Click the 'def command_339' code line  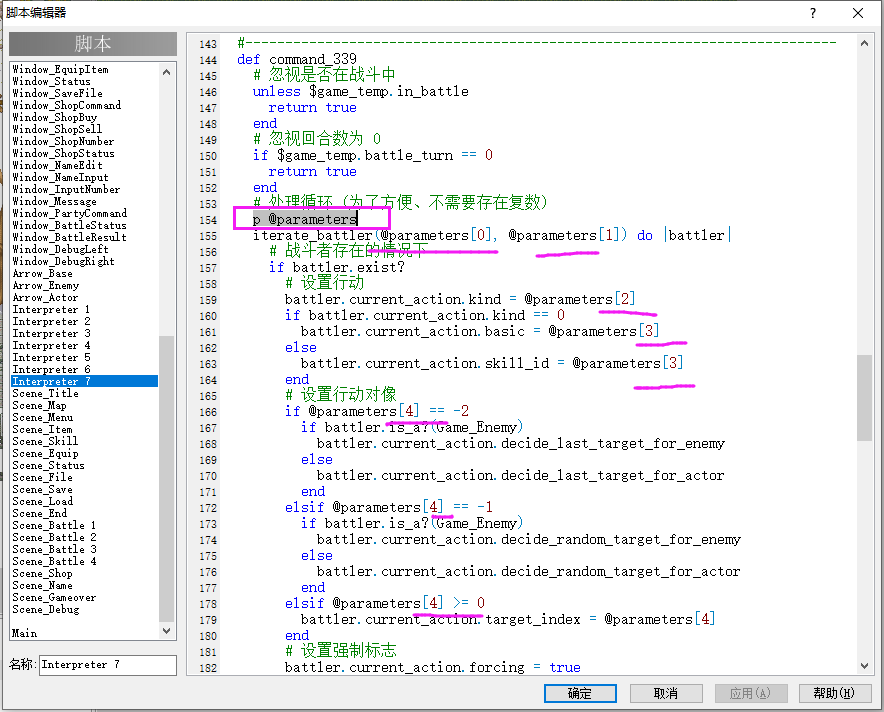(297, 59)
